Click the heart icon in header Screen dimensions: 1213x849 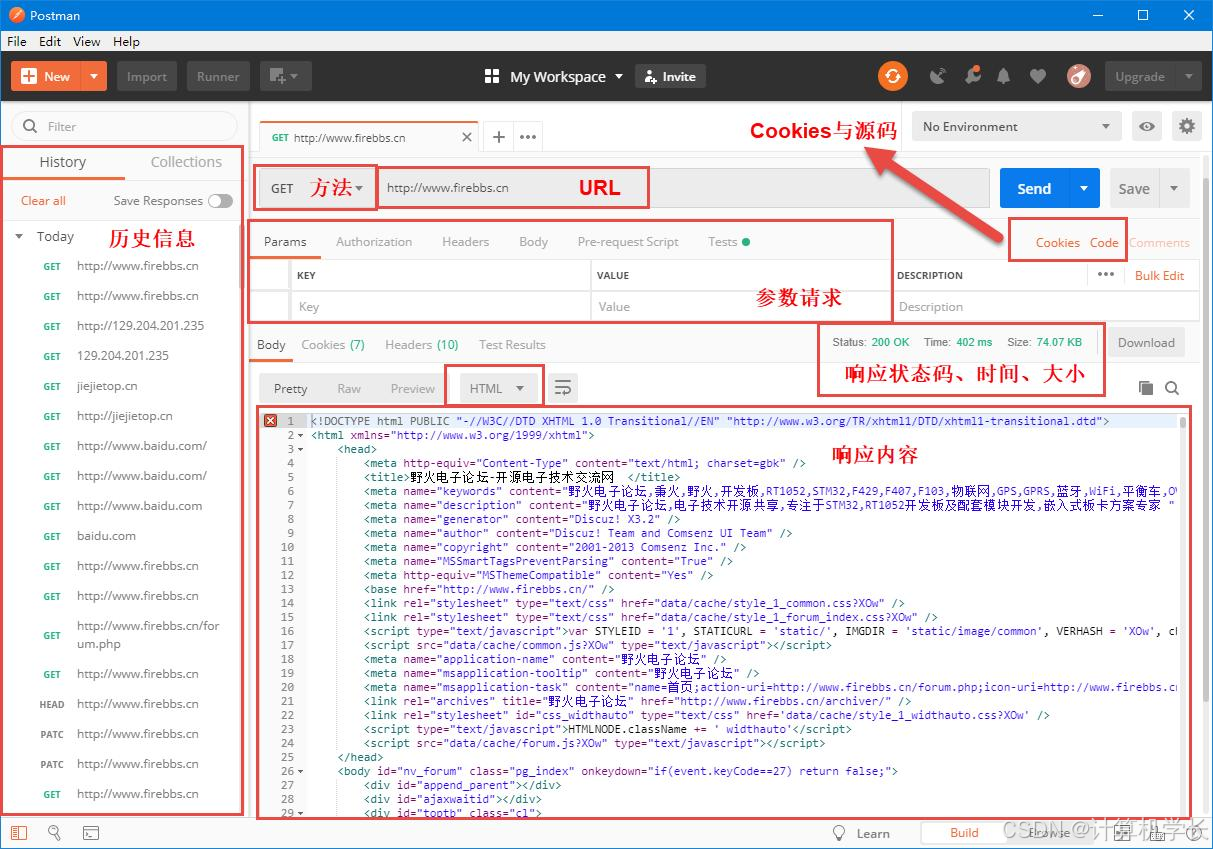pyautogui.click(x=1038, y=76)
